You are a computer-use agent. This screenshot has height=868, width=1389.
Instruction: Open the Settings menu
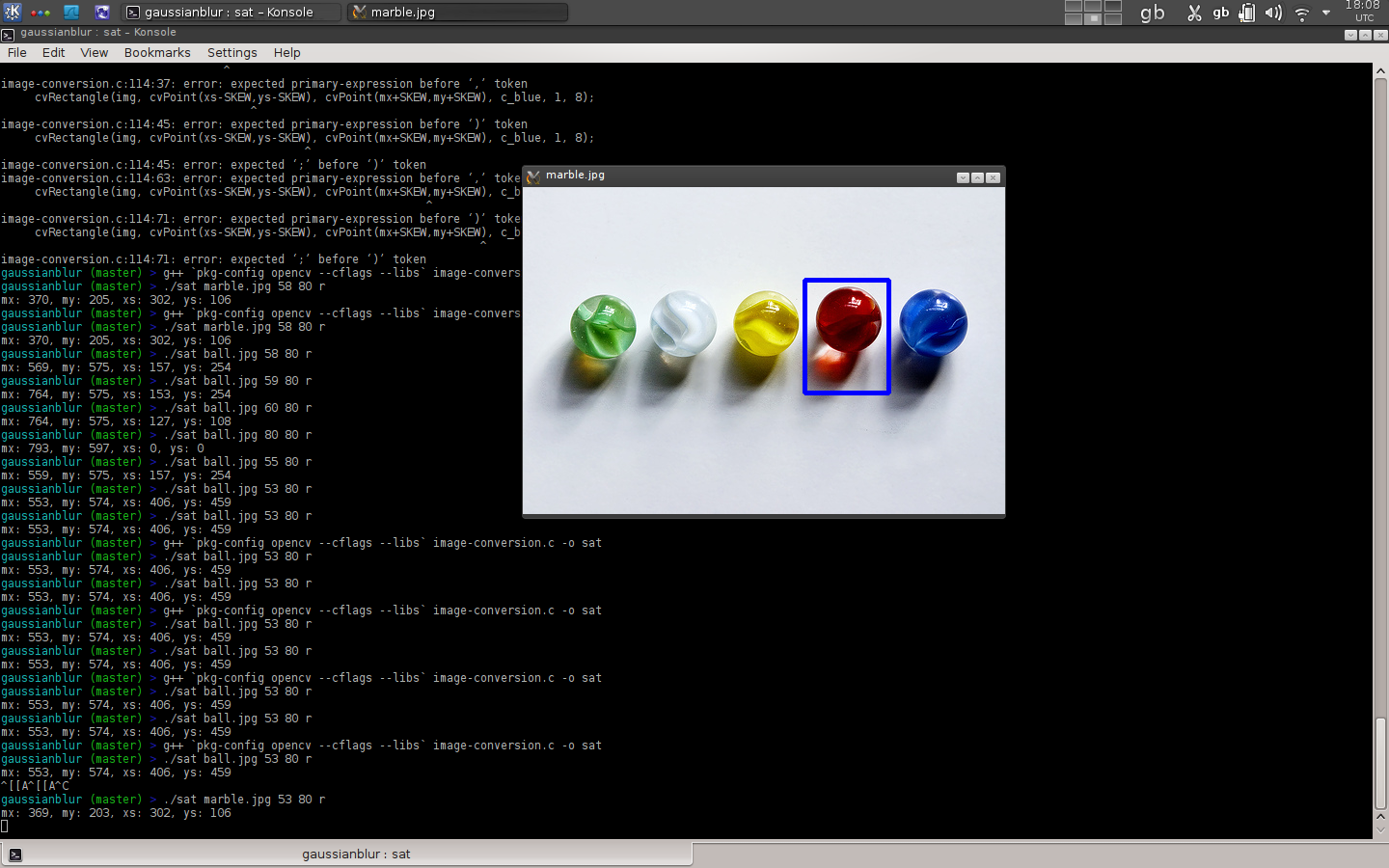click(x=231, y=53)
